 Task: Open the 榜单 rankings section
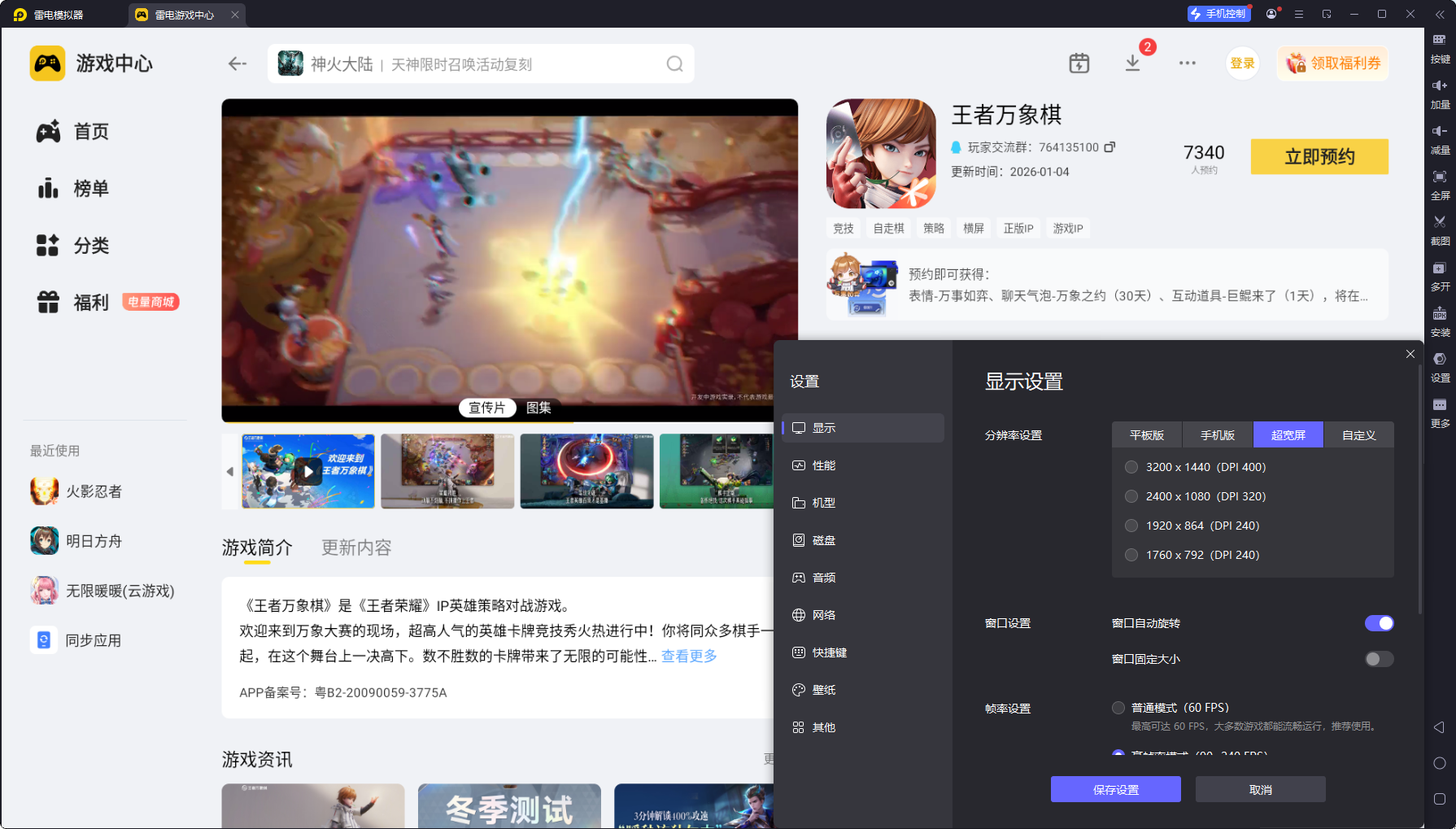point(91,188)
